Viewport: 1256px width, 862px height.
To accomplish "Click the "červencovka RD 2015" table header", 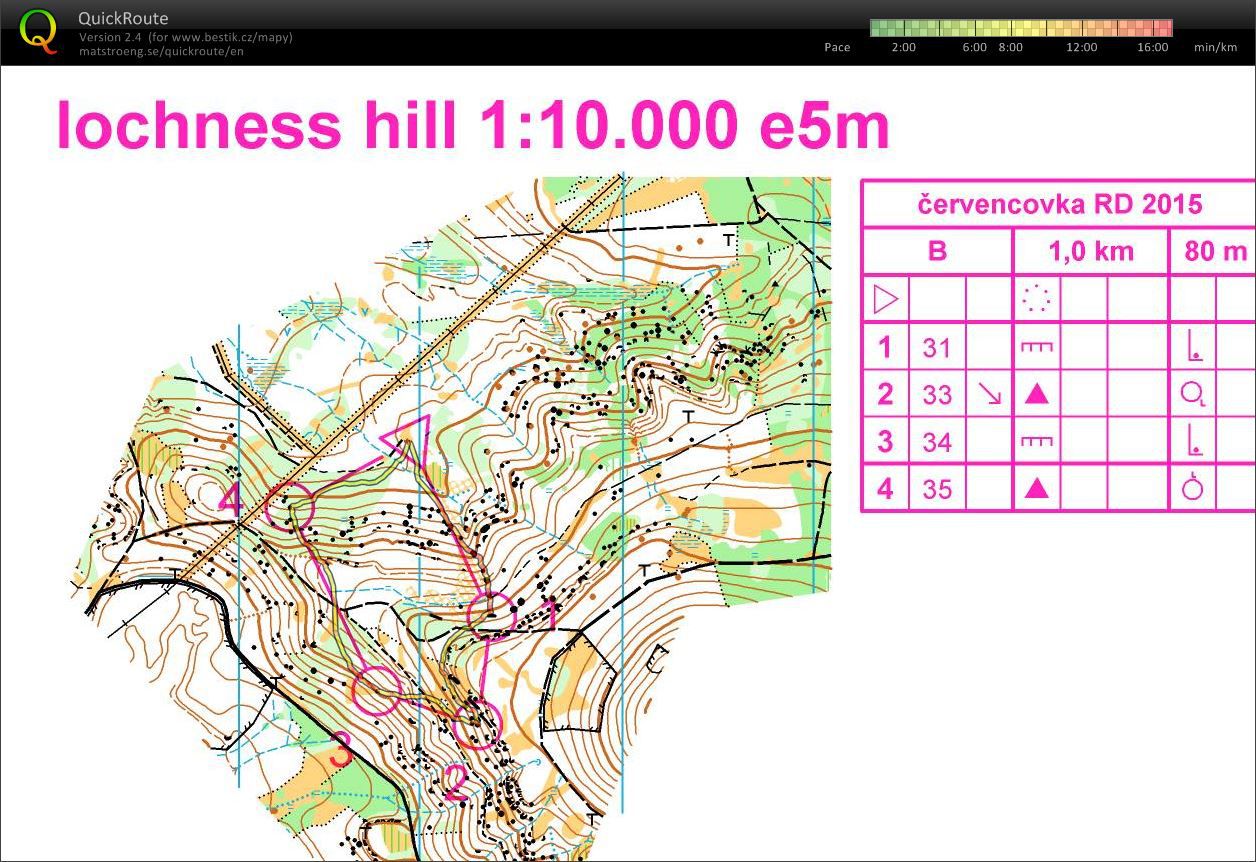I will [x=1060, y=205].
